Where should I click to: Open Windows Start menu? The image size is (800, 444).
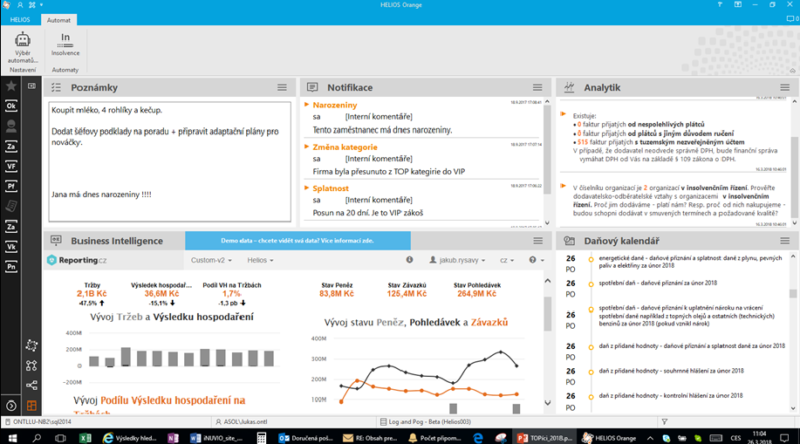pyautogui.click(x=12, y=438)
